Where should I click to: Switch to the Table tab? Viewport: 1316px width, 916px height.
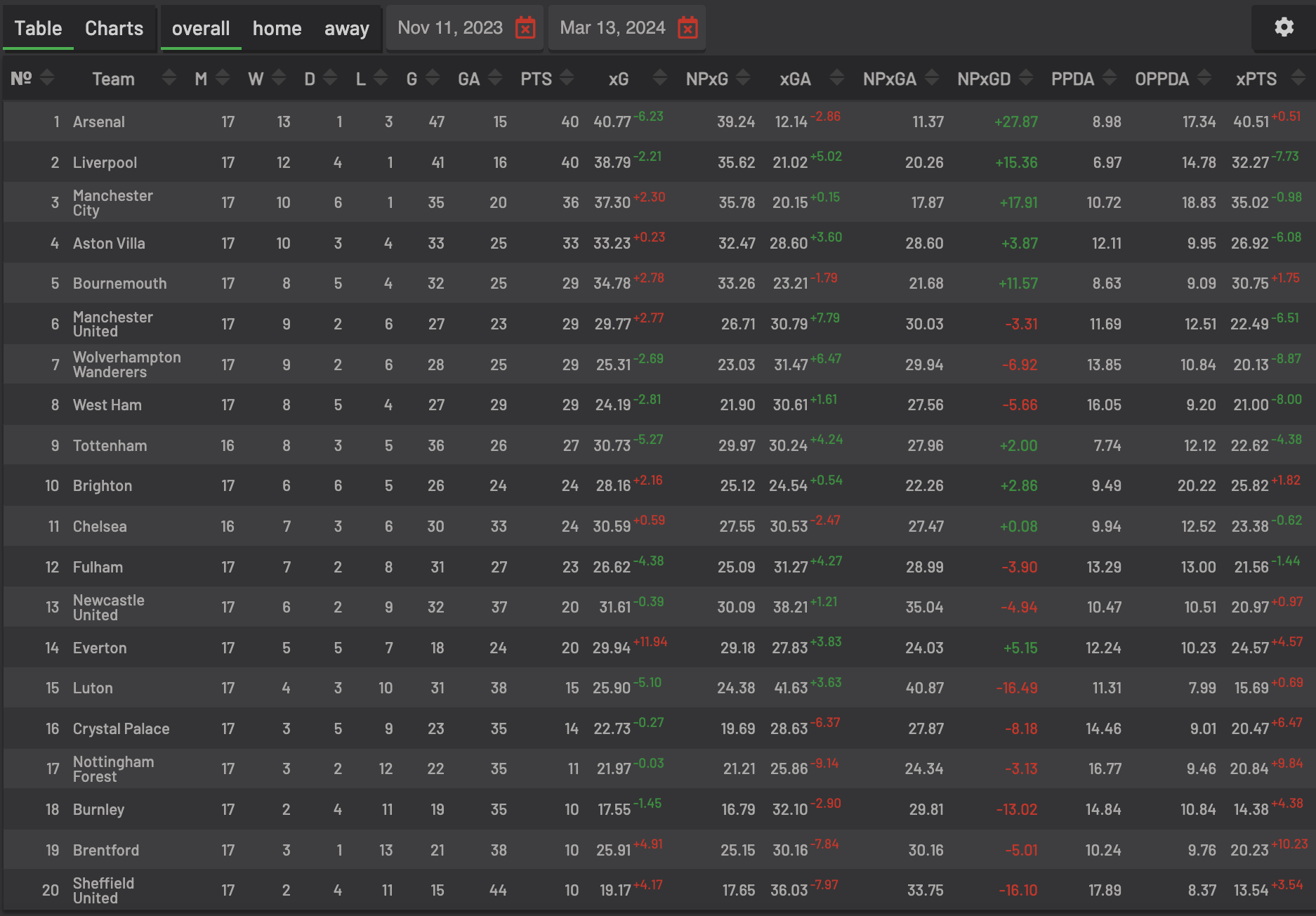(x=38, y=28)
